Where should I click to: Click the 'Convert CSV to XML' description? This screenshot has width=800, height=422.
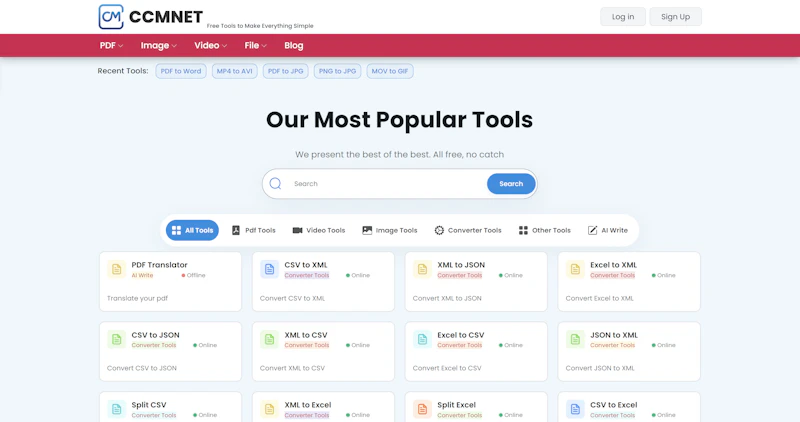[292, 298]
